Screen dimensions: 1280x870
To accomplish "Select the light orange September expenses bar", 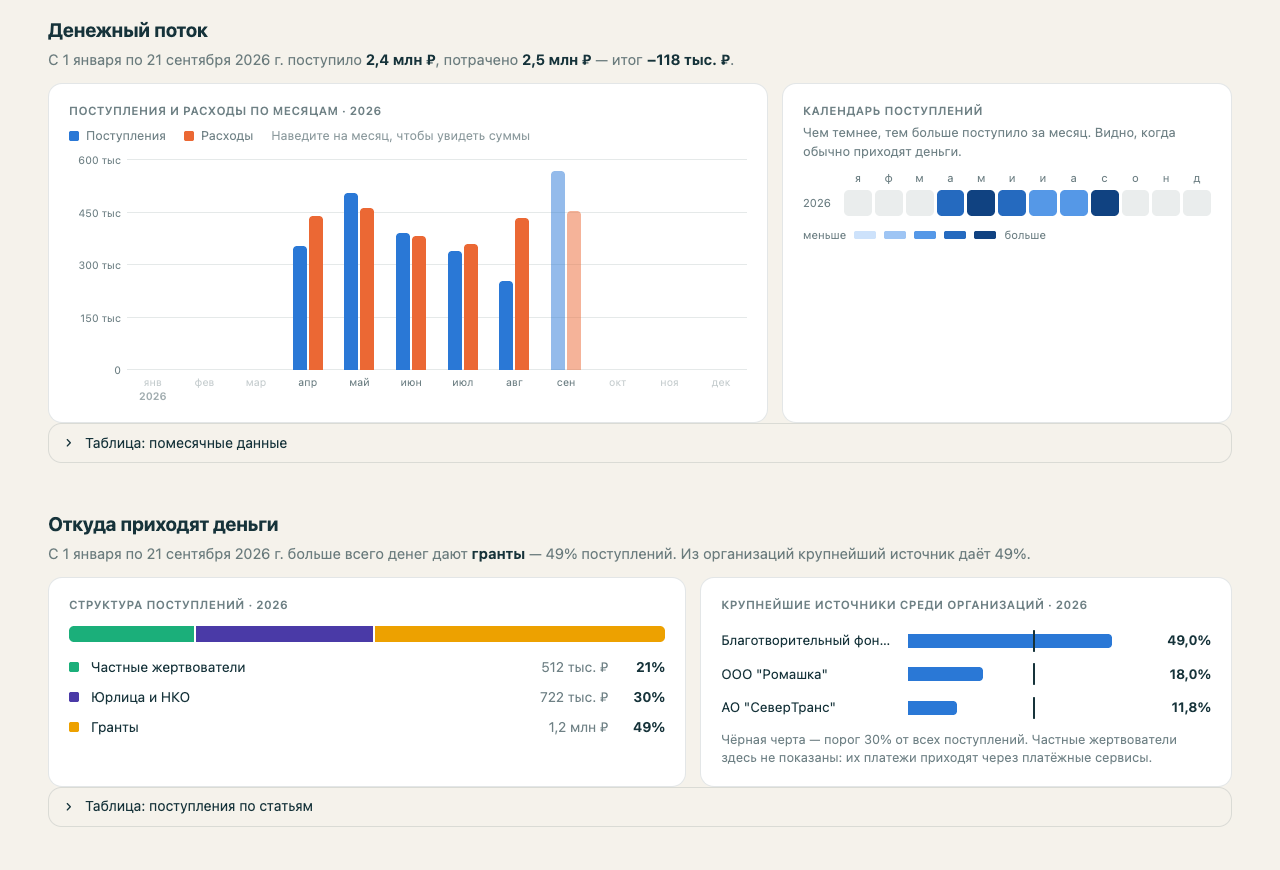I will 574,291.
